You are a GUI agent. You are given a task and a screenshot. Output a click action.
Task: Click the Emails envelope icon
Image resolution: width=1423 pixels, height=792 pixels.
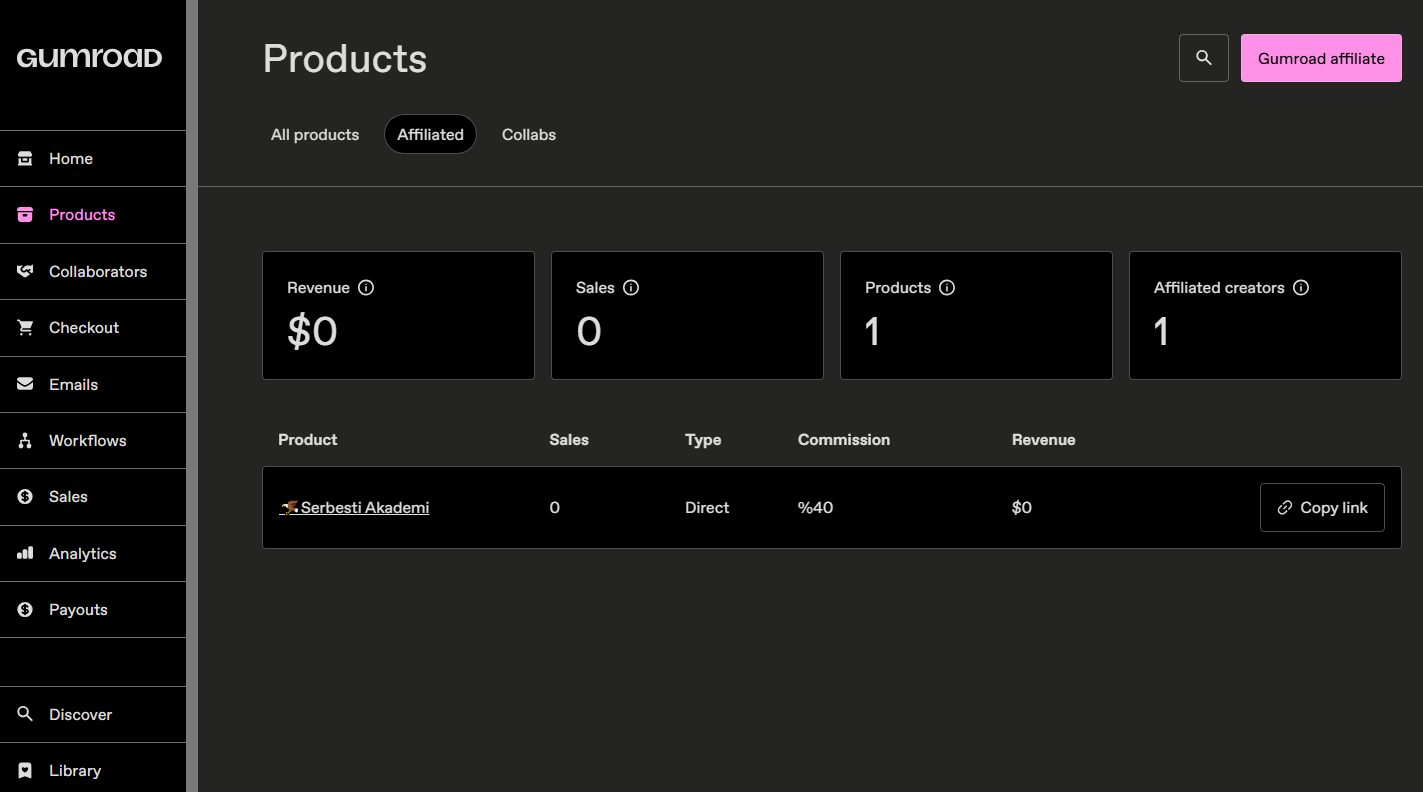(x=25, y=384)
